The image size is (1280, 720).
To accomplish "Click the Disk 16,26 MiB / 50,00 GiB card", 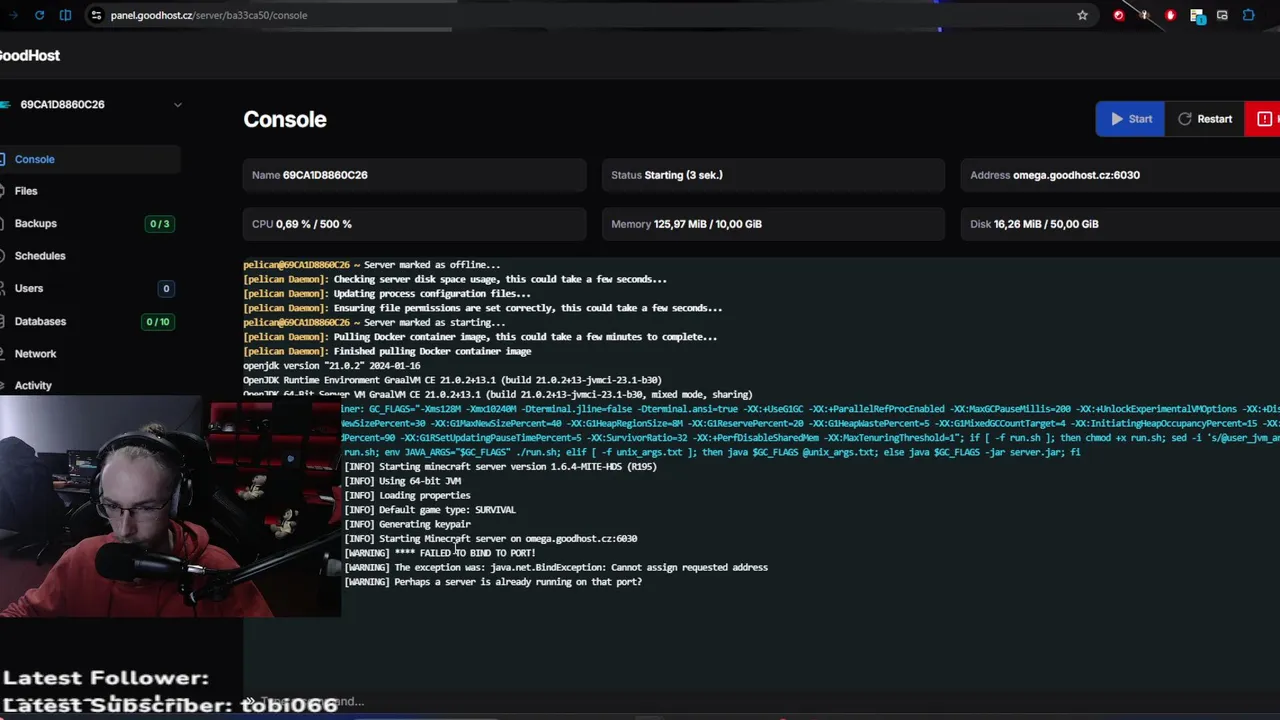I will [1120, 224].
